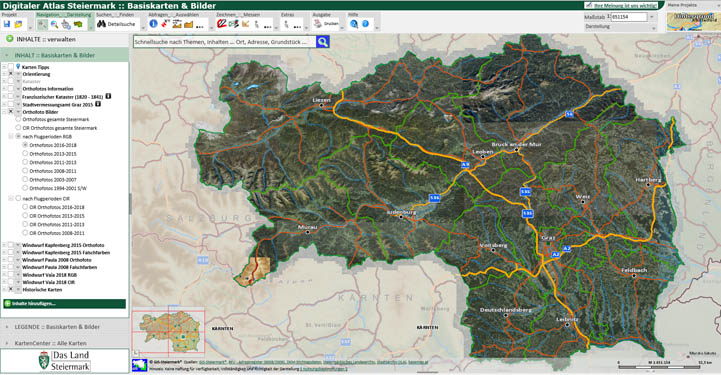
Task: Open the Zeichnen Messen toolbar group
Action: click(x=238, y=15)
